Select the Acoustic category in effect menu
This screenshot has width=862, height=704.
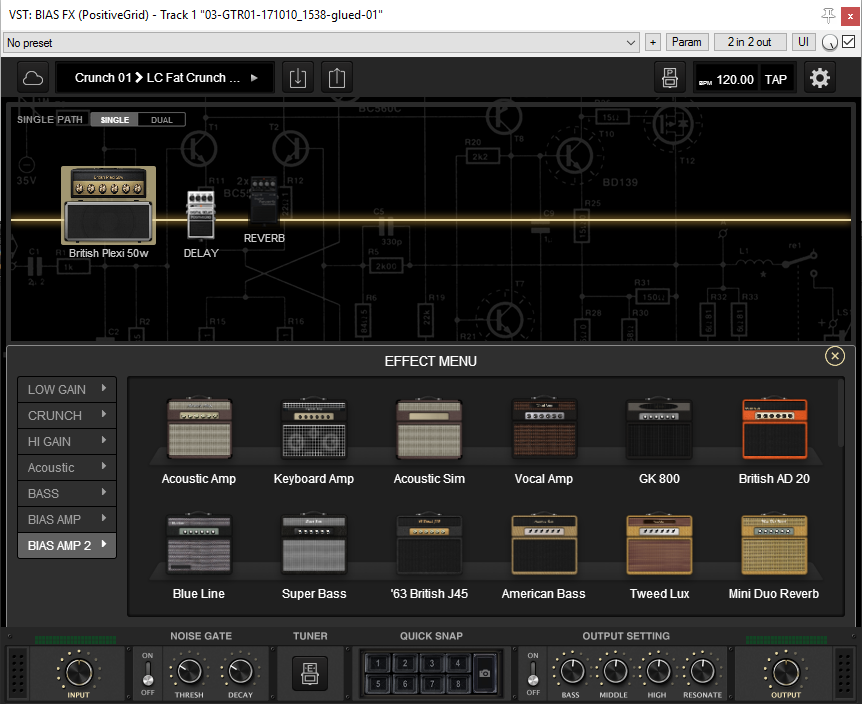[x=67, y=467]
